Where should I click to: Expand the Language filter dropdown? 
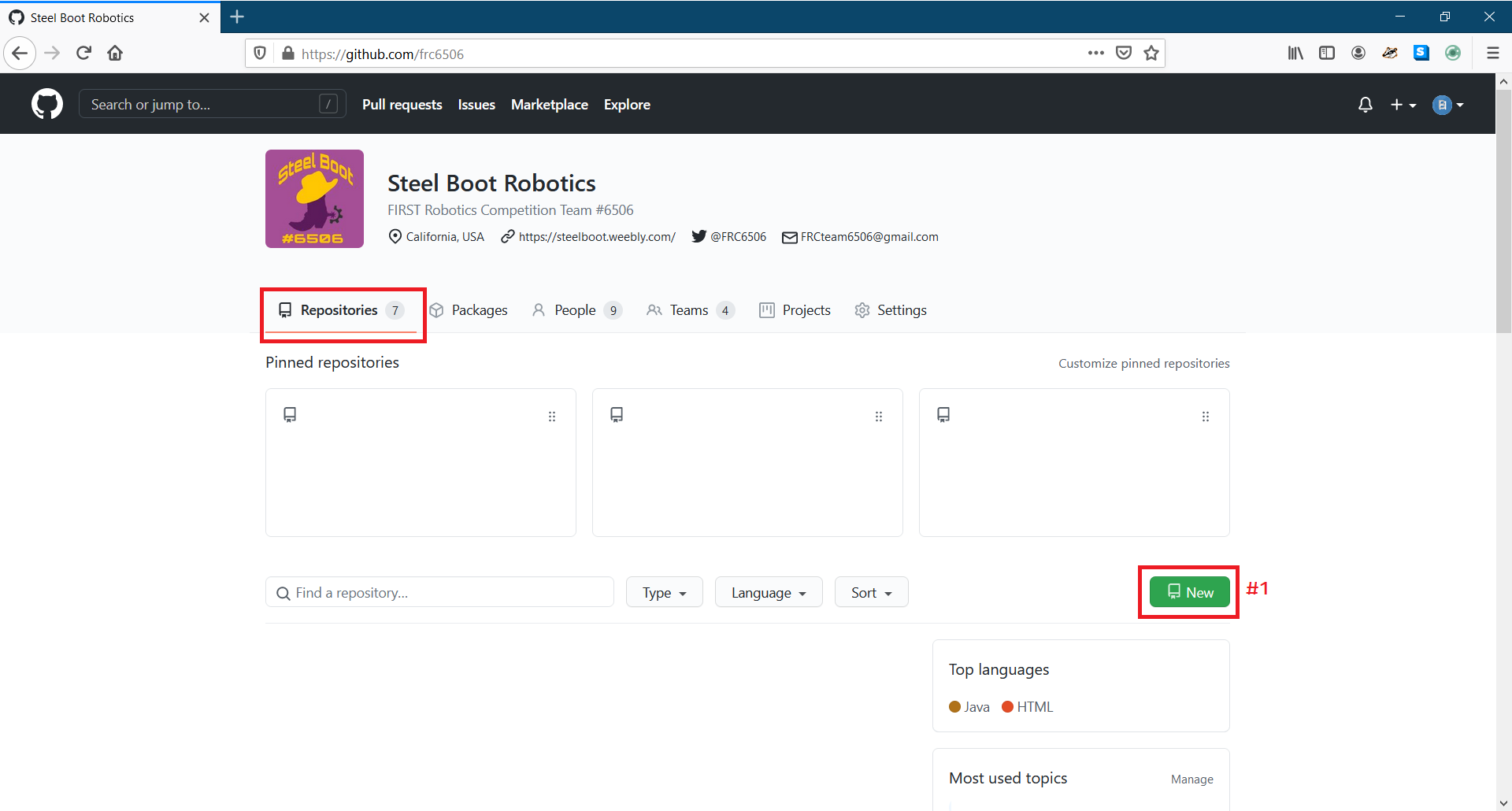coord(769,592)
